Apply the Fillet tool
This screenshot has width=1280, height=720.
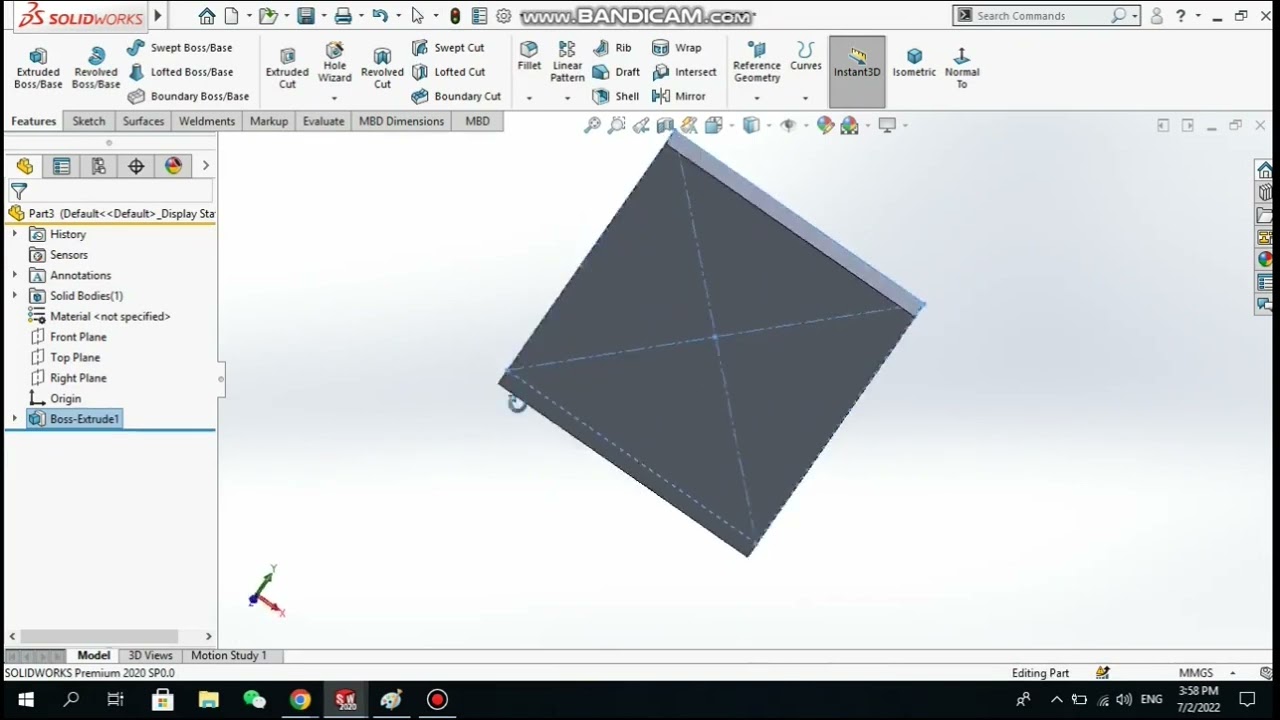[x=529, y=57]
